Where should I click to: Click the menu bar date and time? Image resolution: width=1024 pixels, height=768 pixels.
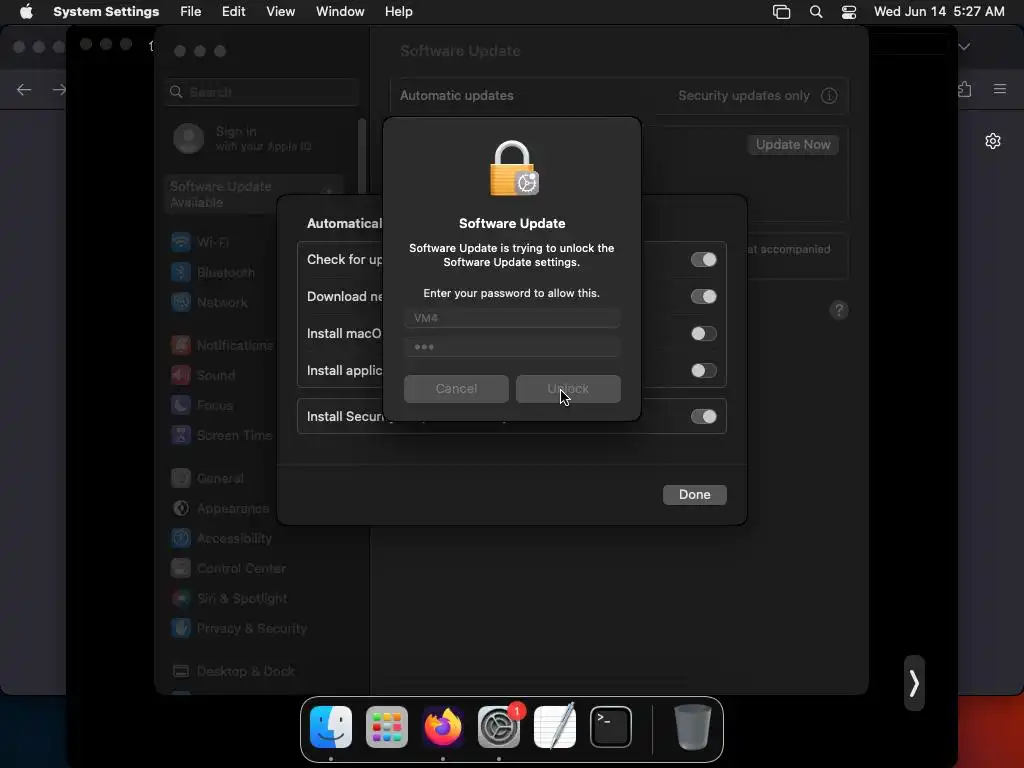pos(938,11)
